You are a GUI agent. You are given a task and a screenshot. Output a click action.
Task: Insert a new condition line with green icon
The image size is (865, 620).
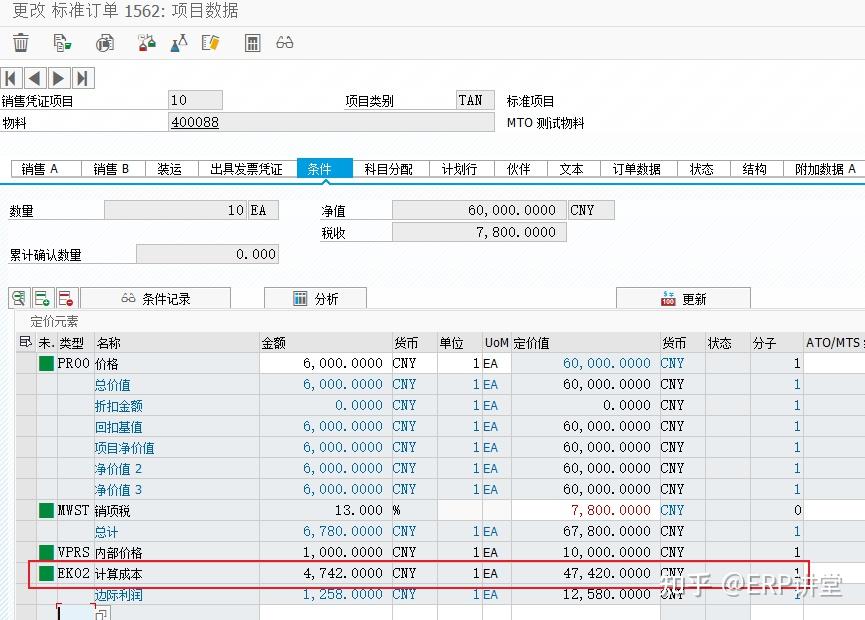(x=43, y=297)
